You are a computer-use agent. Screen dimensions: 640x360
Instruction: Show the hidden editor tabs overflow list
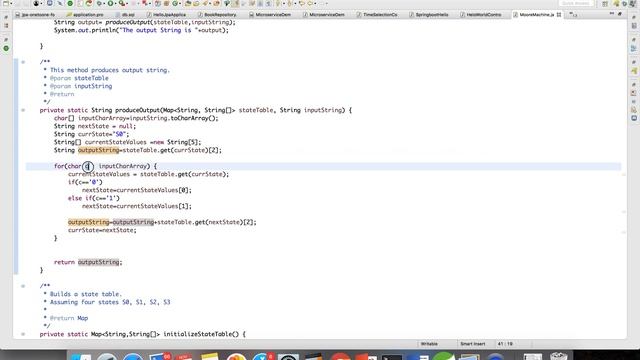click(x=573, y=15)
